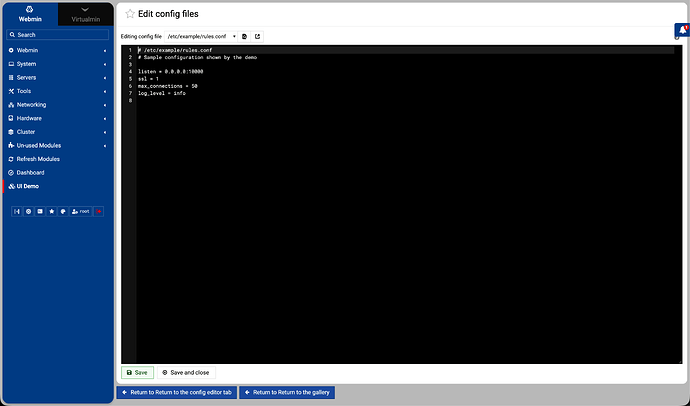Expand the Un-used Modules category arrow
690x406 pixels.
pyautogui.click(x=105, y=146)
